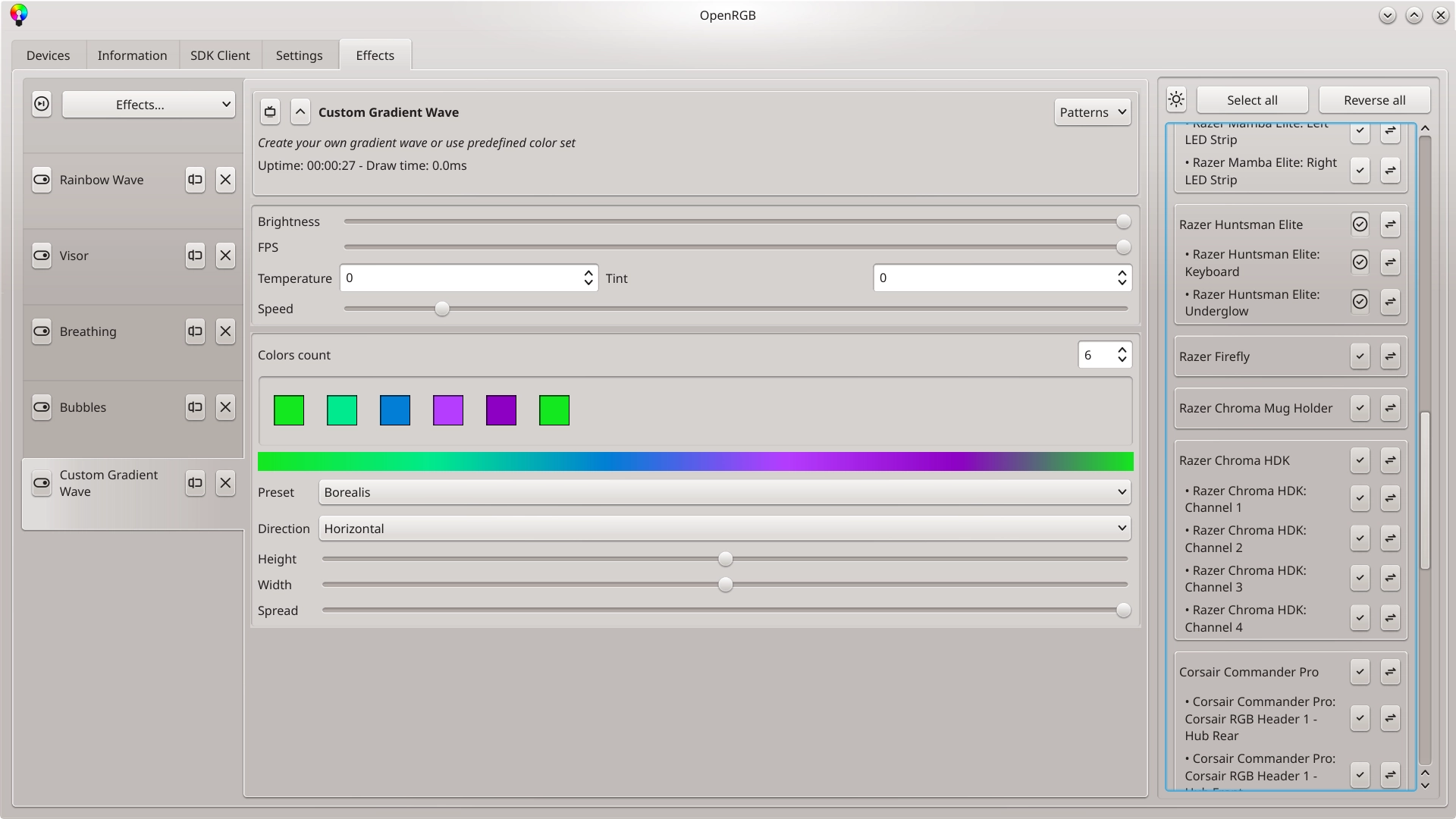1456x819 pixels.
Task: Open the Direction Horizontal dropdown
Action: click(724, 529)
